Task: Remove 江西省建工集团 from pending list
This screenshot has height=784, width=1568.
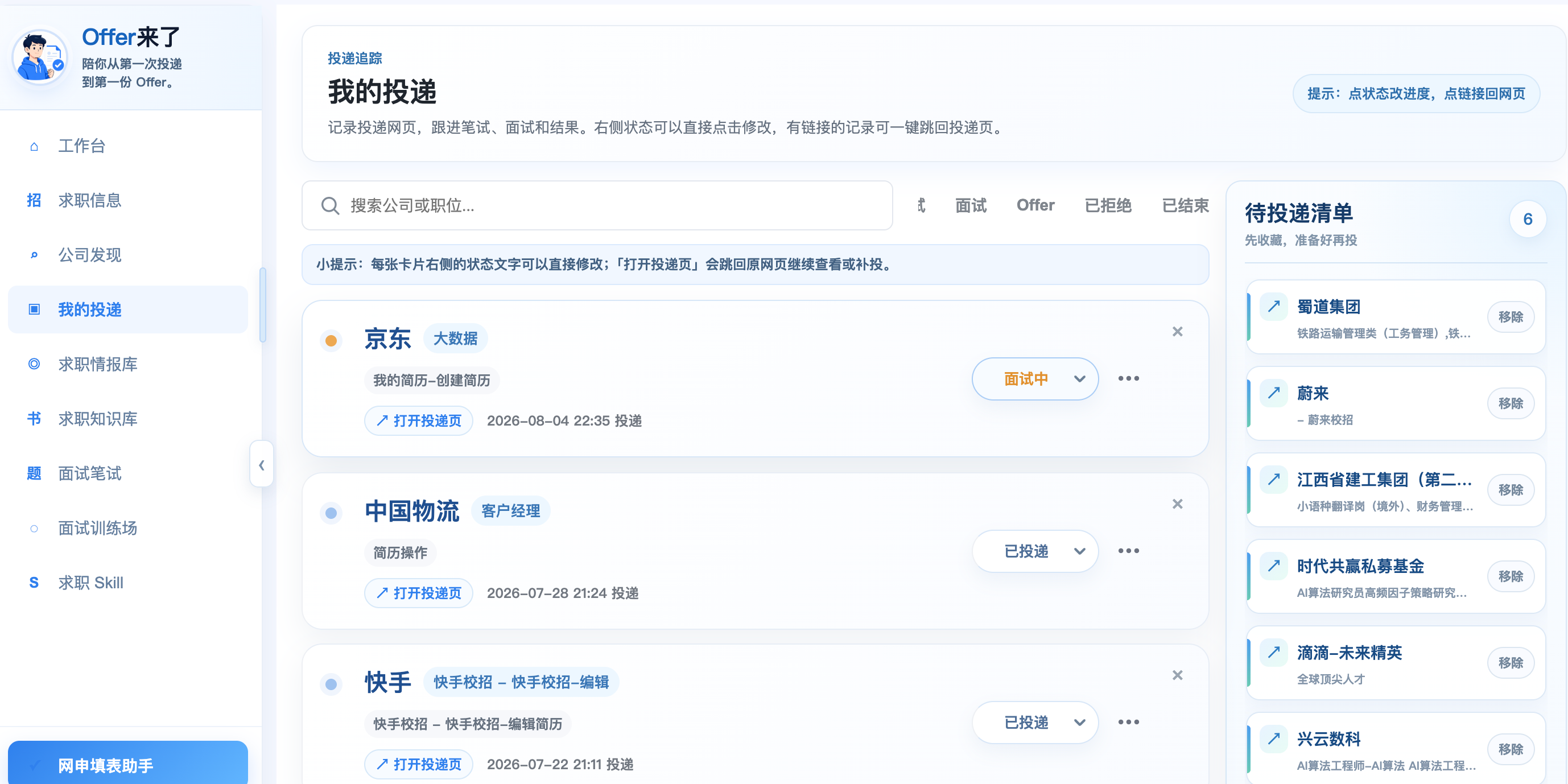Action: [1510, 490]
